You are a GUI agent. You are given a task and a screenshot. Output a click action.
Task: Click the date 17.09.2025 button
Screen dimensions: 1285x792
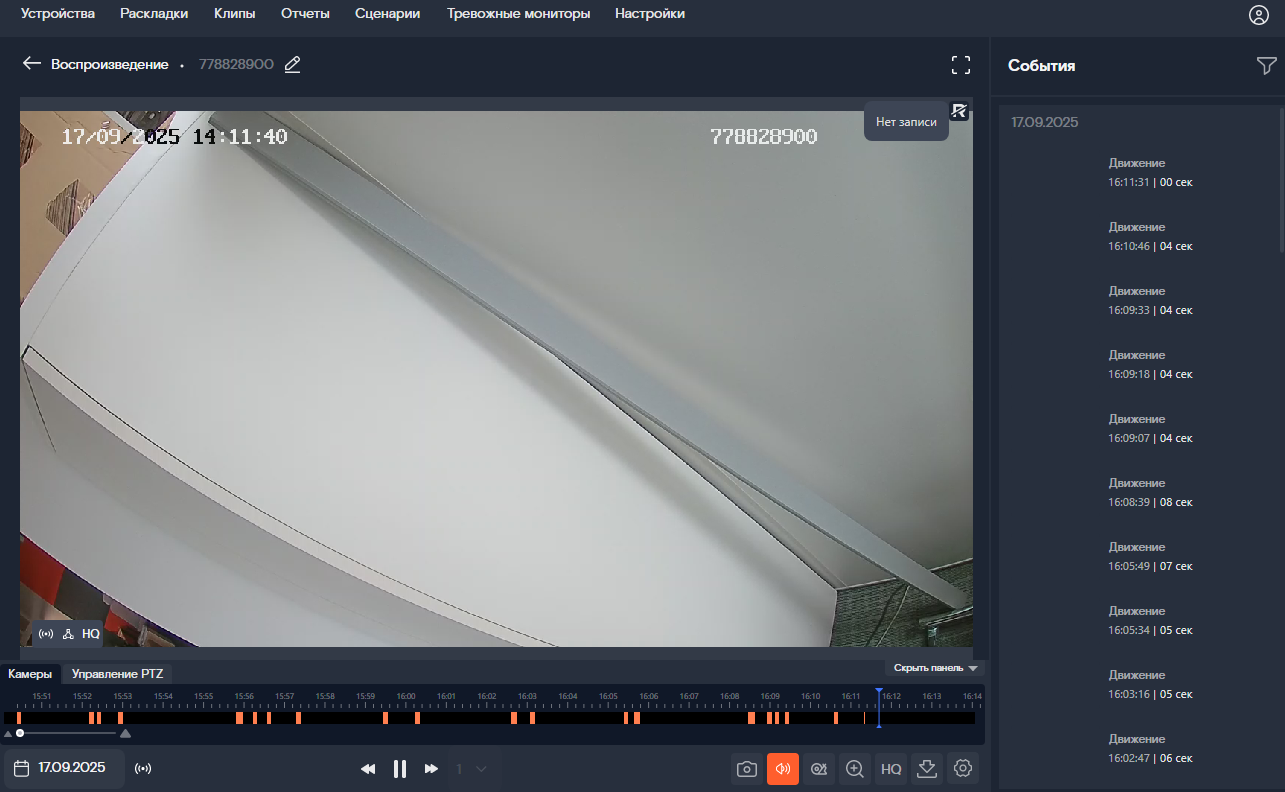pos(64,769)
